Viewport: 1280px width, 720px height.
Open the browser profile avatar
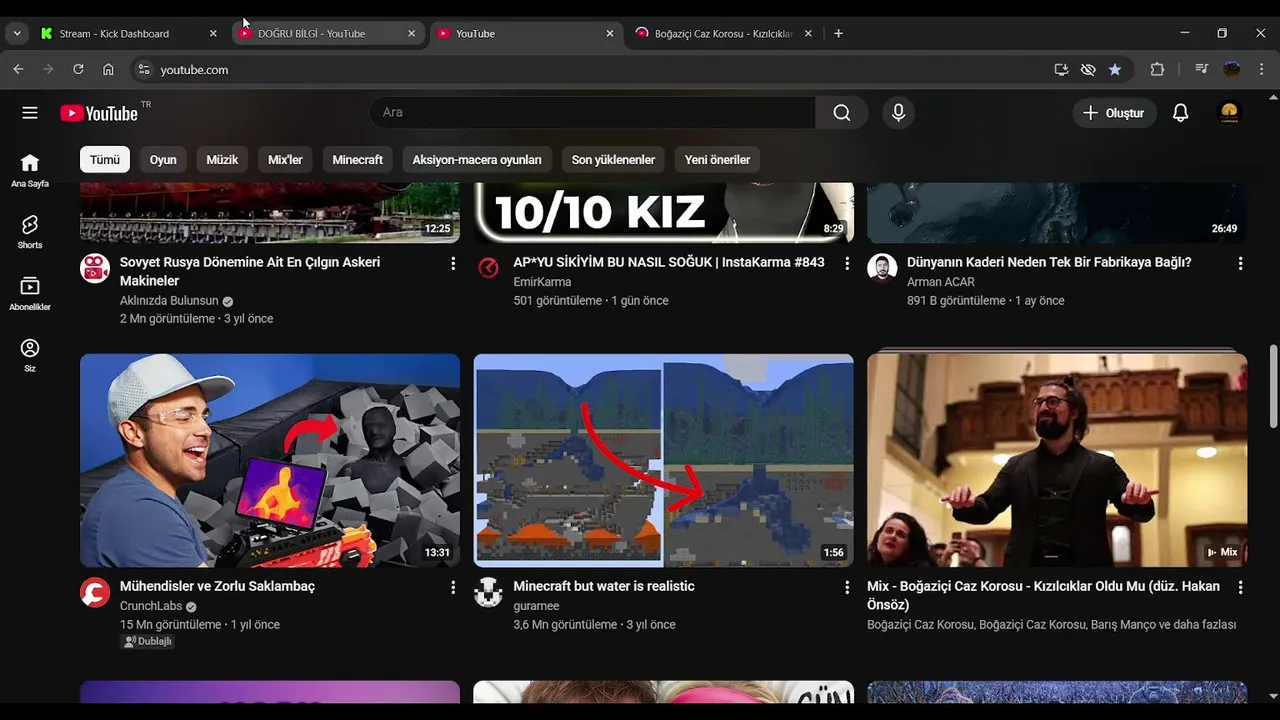click(x=1232, y=69)
